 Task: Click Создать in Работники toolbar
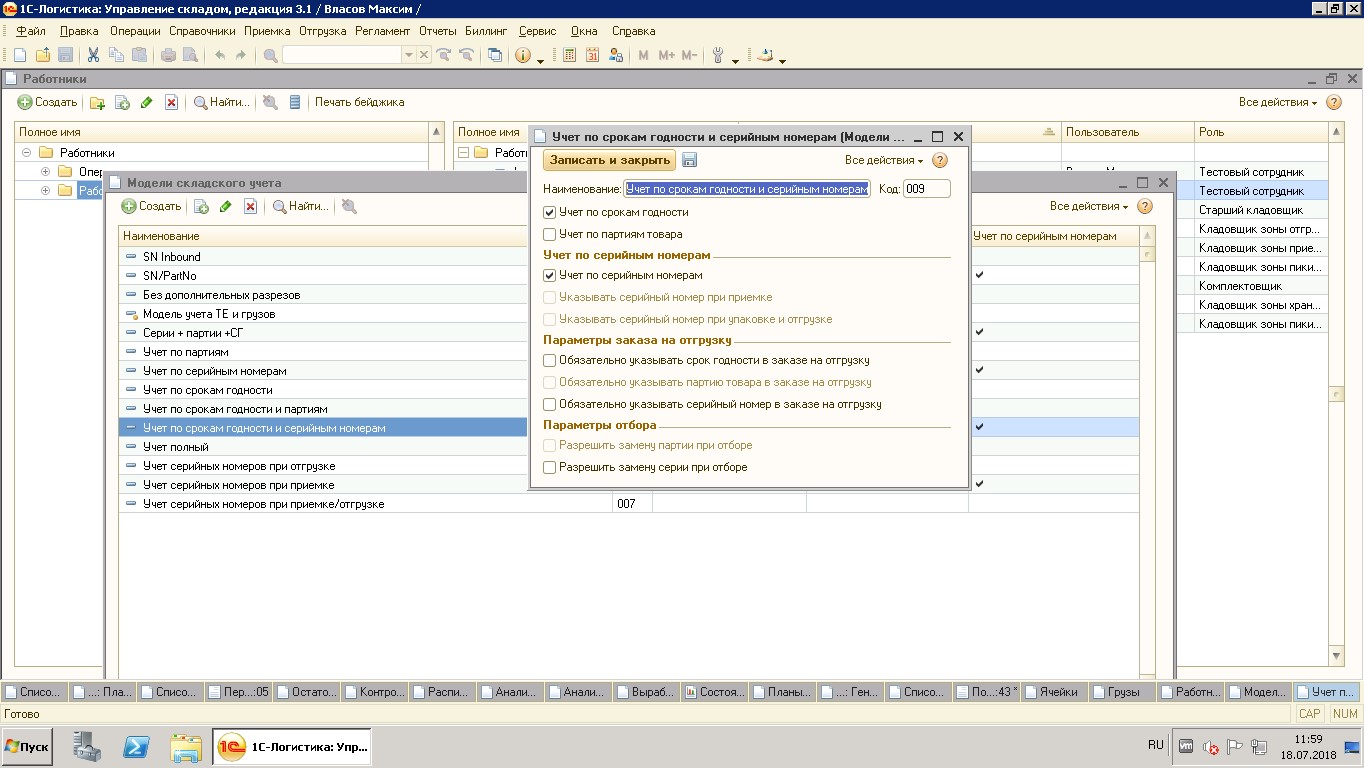(47, 102)
